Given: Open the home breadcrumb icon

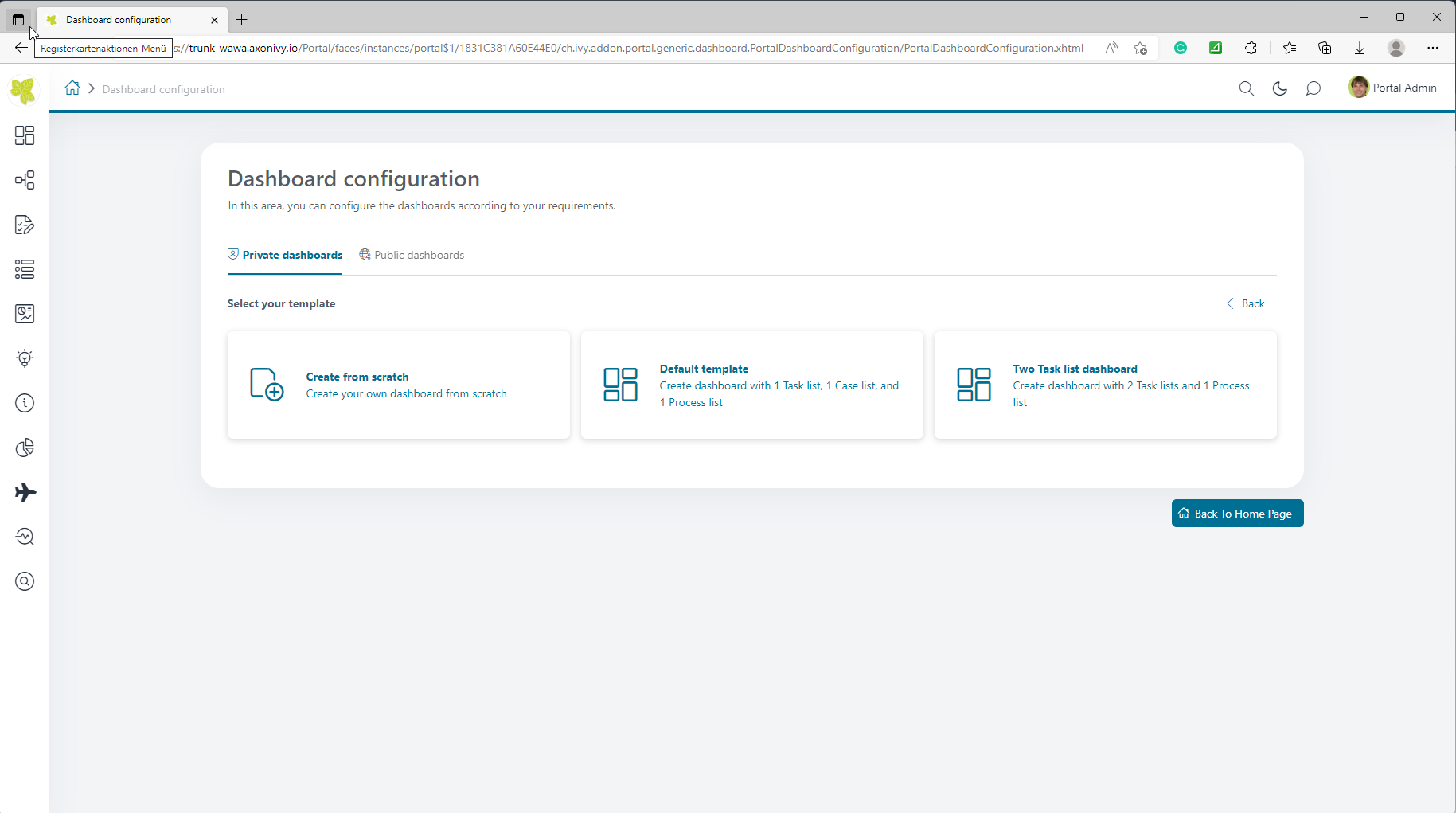Looking at the screenshot, I should coord(72,88).
